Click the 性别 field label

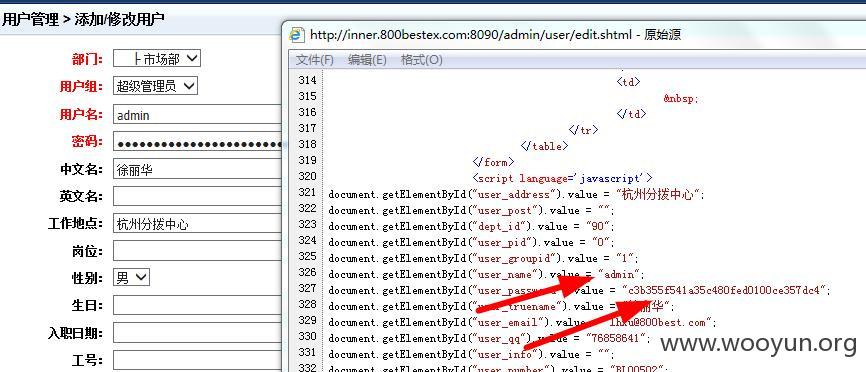pyautogui.click(x=87, y=278)
